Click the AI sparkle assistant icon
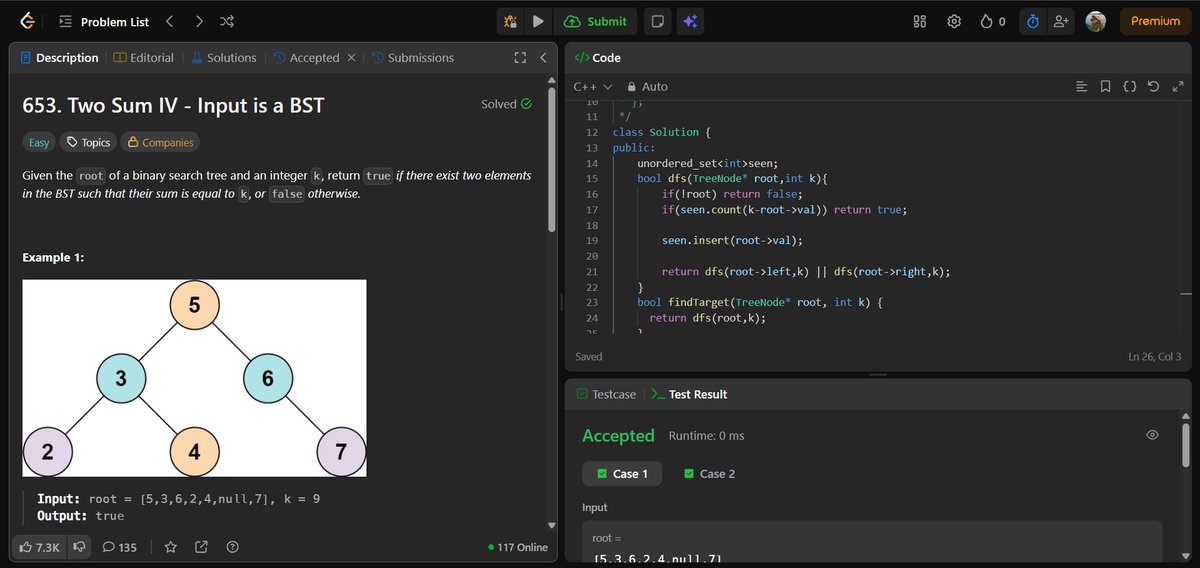The width and height of the screenshot is (1200, 568). (688, 21)
